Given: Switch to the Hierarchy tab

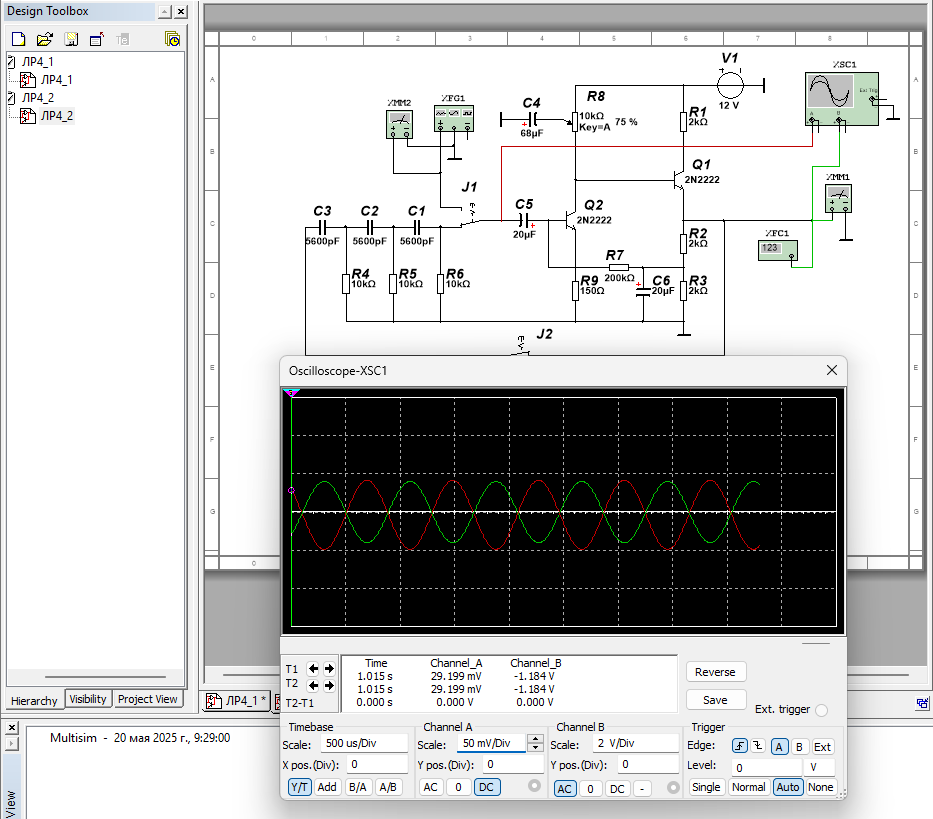Looking at the screenshot, I should [x=34, y=701].
